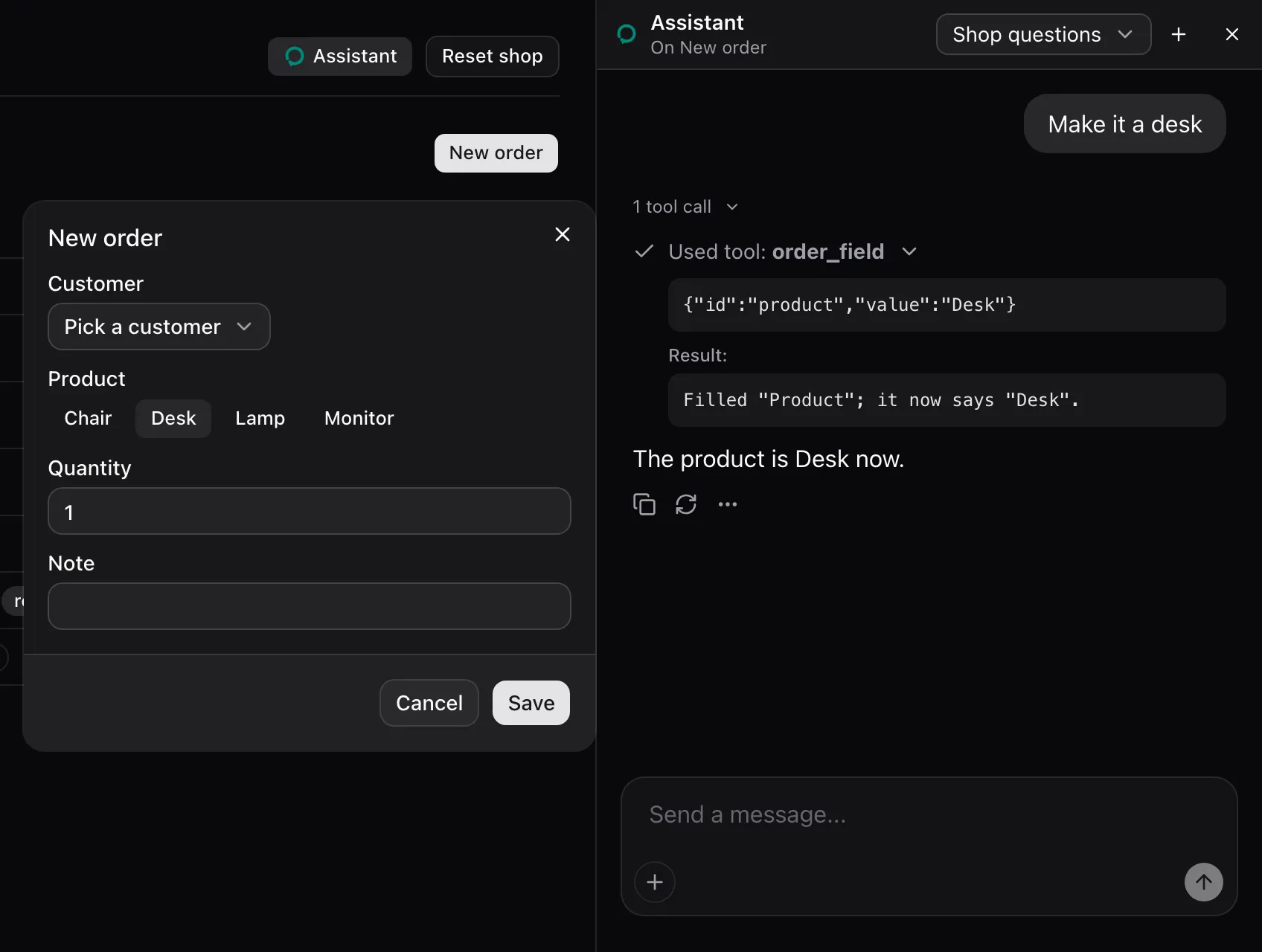Click the New order button
The width and height of the screenshot is (1262, 952).
tap(496, 153)
